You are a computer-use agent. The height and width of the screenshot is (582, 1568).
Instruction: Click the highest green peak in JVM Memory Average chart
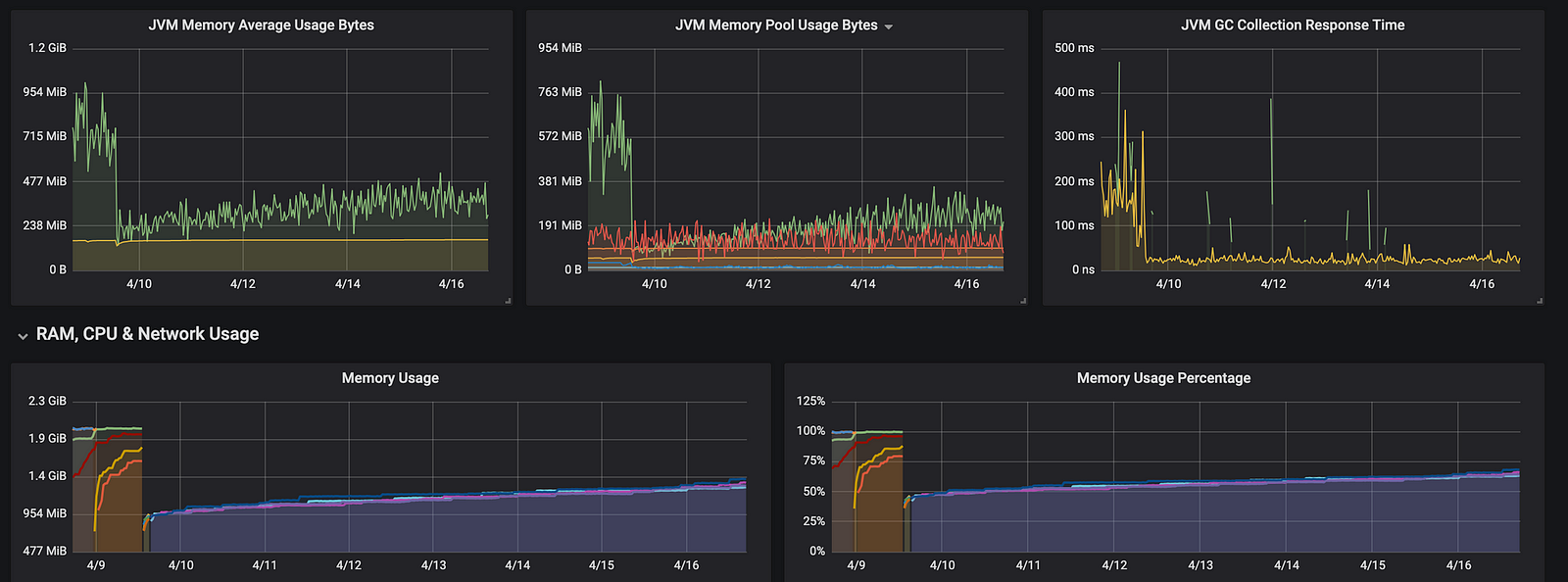tap(85, 86)
